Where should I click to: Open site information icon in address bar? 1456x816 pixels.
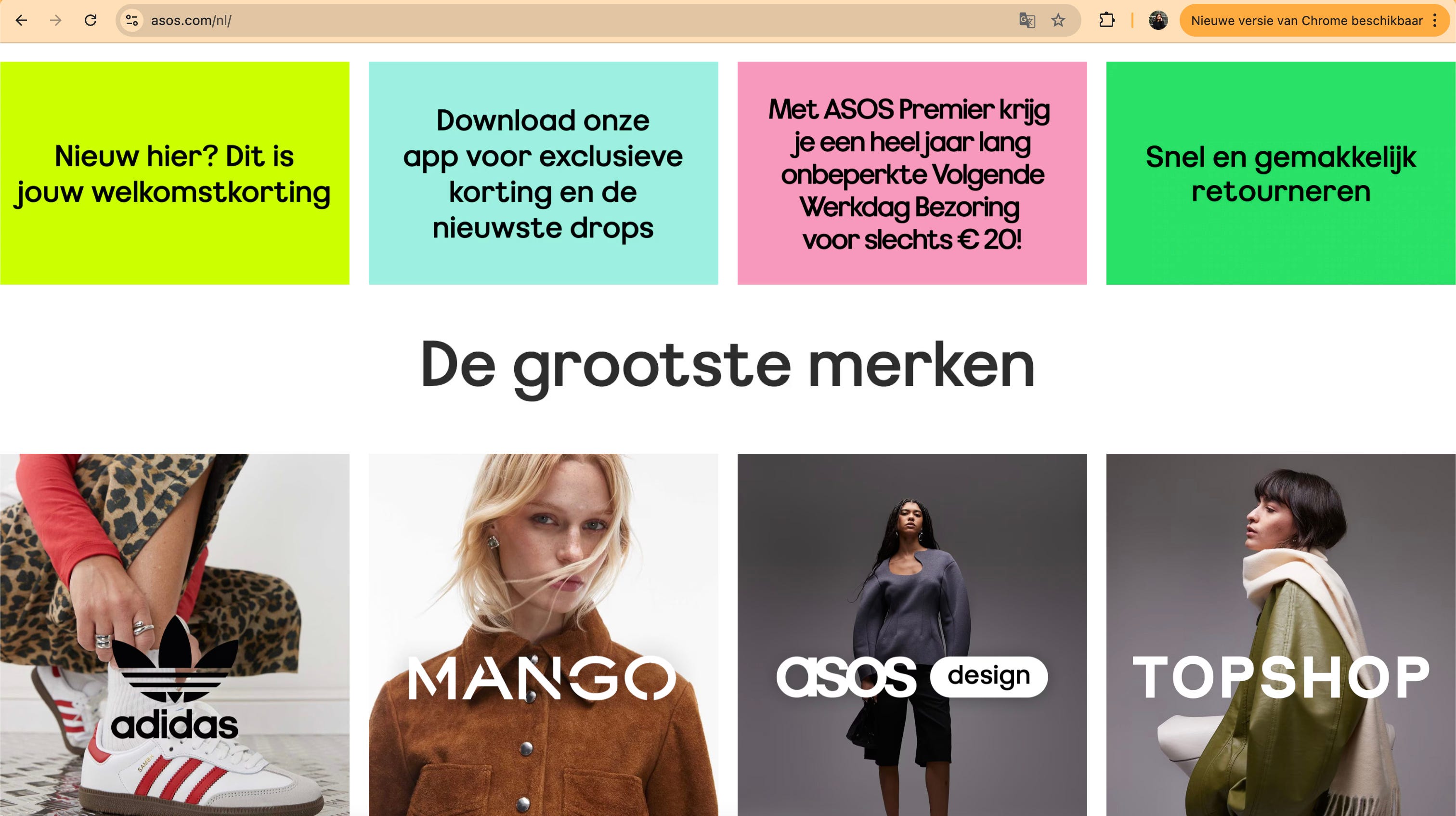pyautogui.click(x=132, y=20)
